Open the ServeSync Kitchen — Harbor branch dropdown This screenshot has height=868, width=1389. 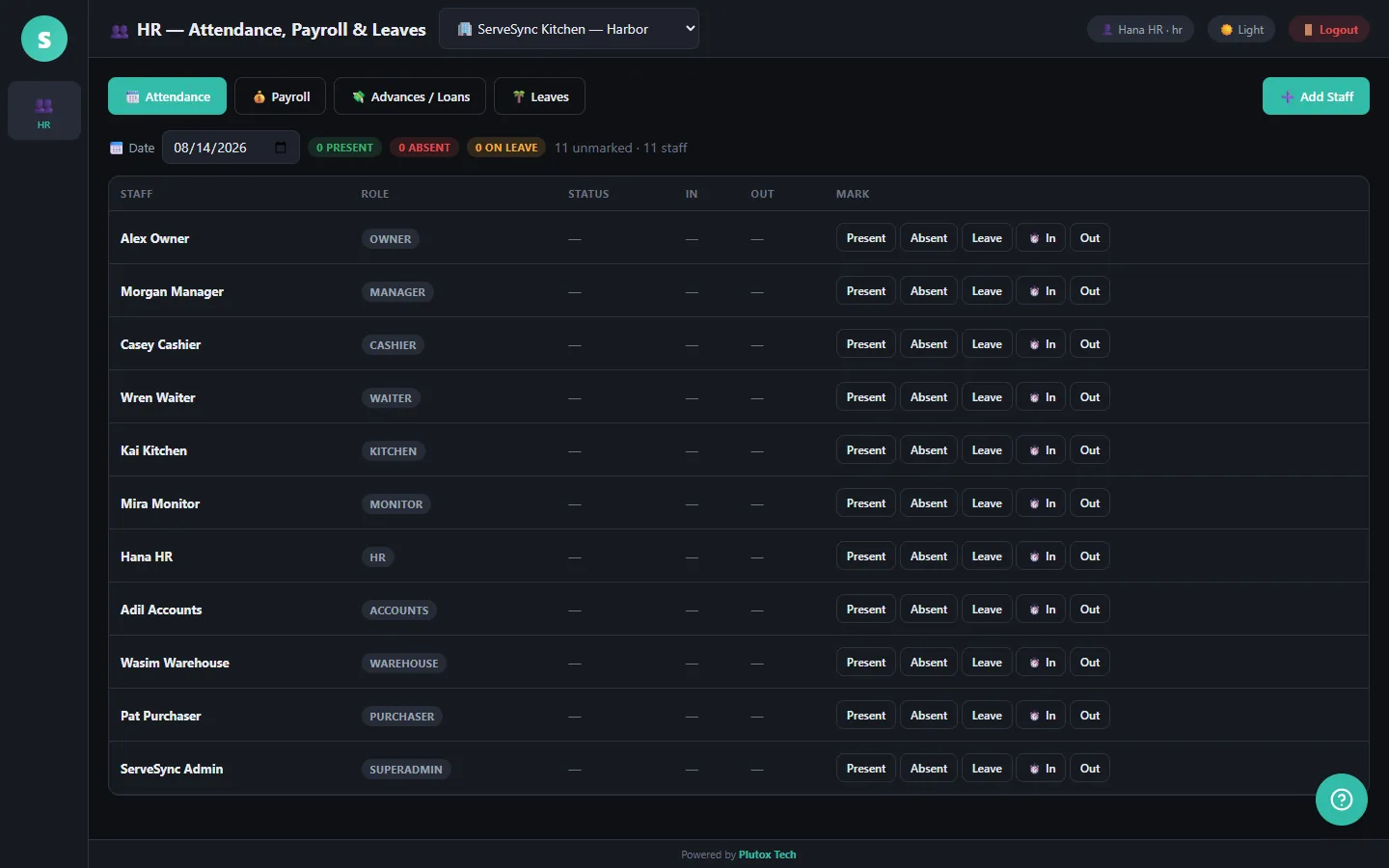pos(569,29)
